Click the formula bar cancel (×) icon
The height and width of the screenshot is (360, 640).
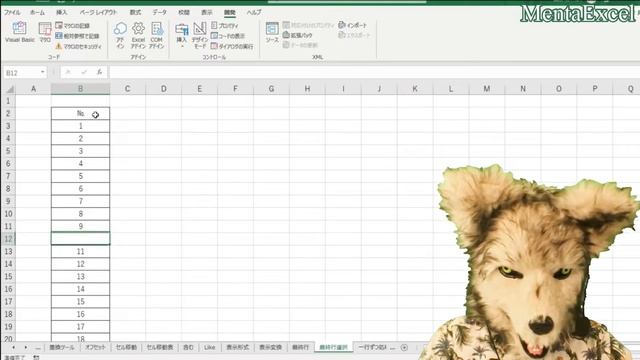click(x=68, y=72)
